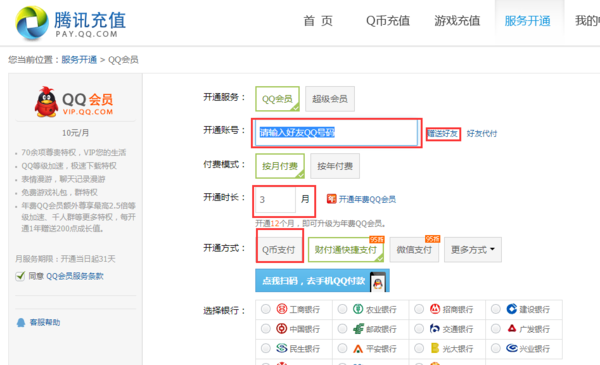Click the duration months input field

point(275,199)
